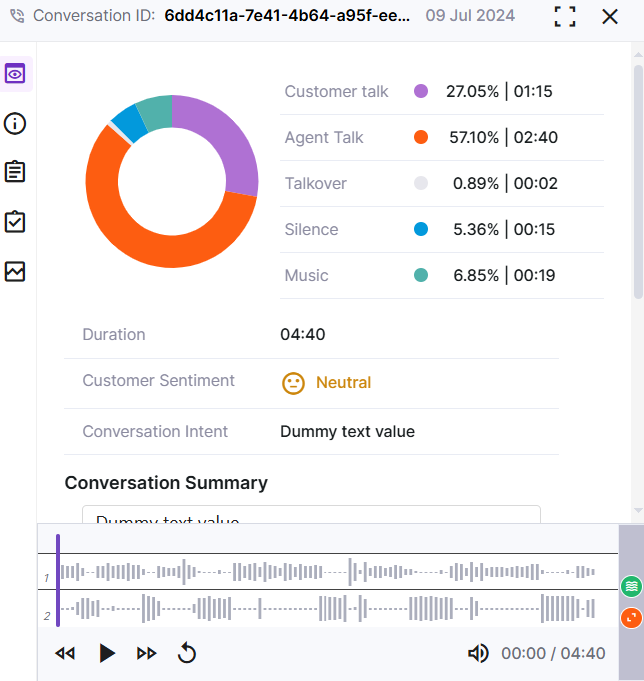644x681 pixels.
Task: Click the Customer talk label
Action: click(x=337, y=92)
